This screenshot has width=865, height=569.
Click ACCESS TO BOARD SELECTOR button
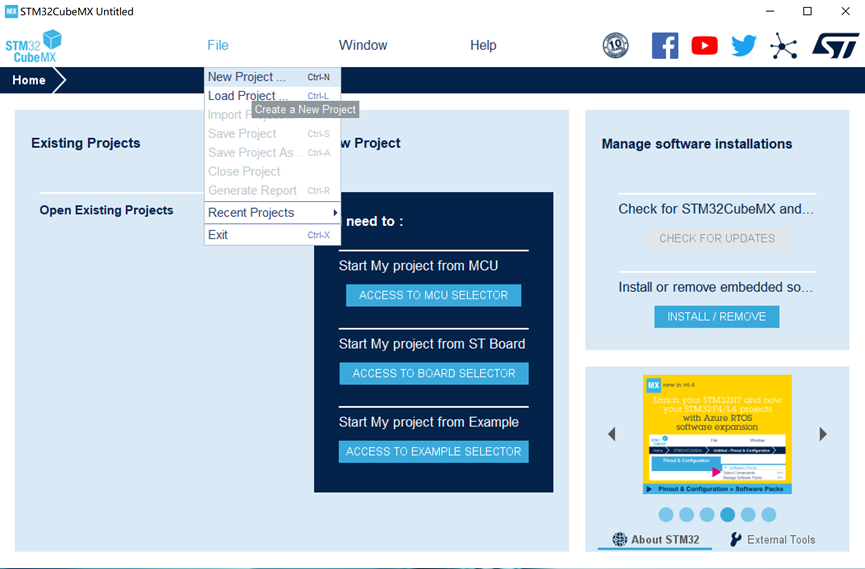(x=434, y=374)
